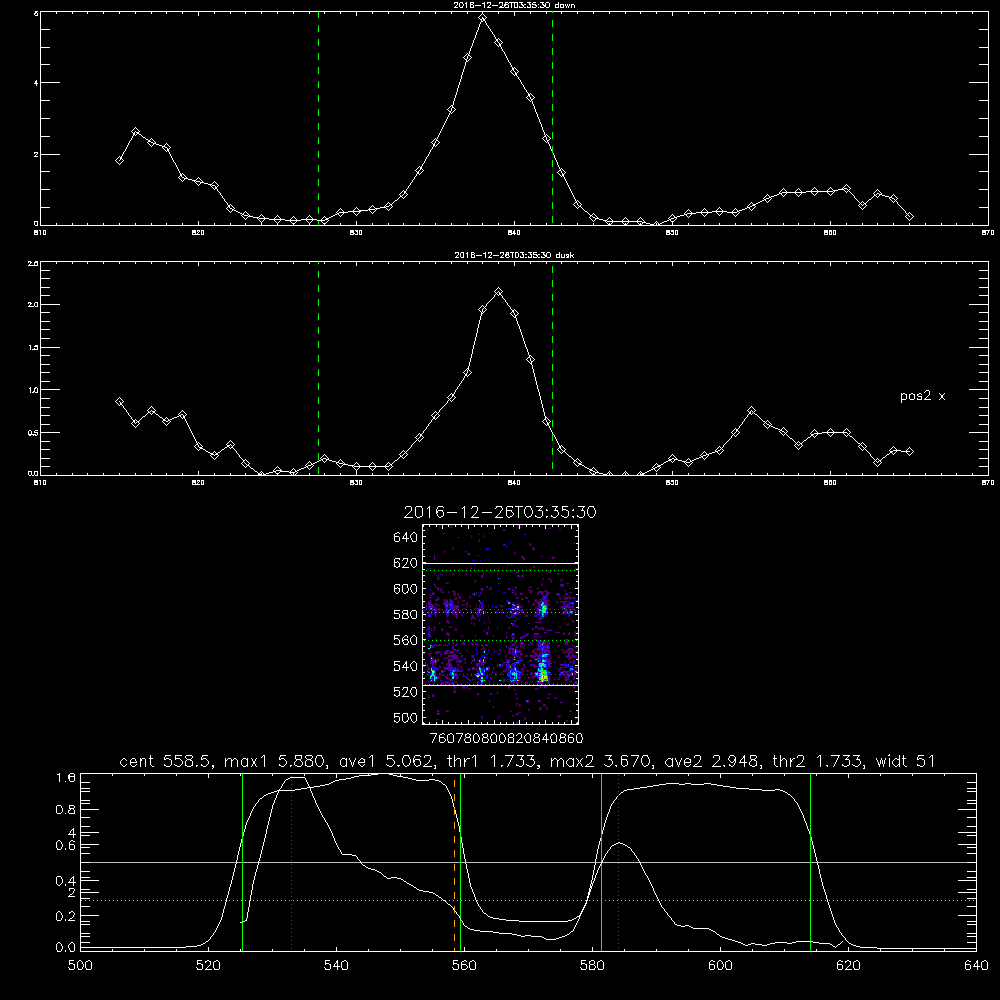
Task: Click the right green dashed line in dusk plot
Action: [552, 368]
